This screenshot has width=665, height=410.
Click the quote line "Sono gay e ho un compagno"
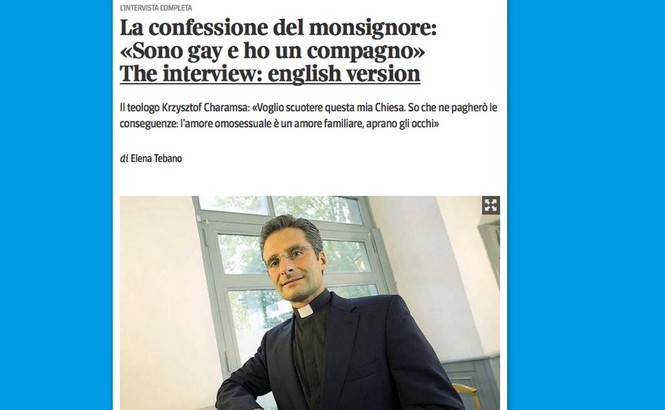[273, 51]
